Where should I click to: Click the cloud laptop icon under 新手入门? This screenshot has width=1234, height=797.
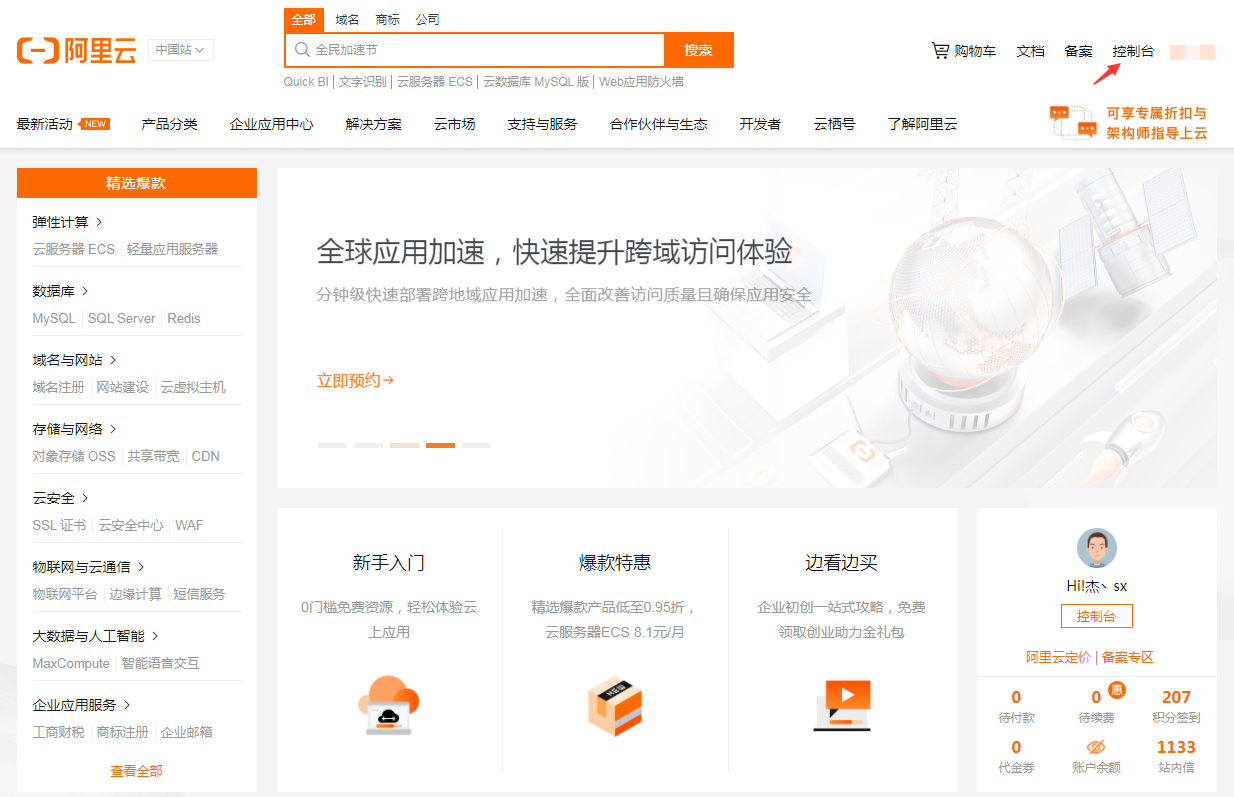[389, 706]
